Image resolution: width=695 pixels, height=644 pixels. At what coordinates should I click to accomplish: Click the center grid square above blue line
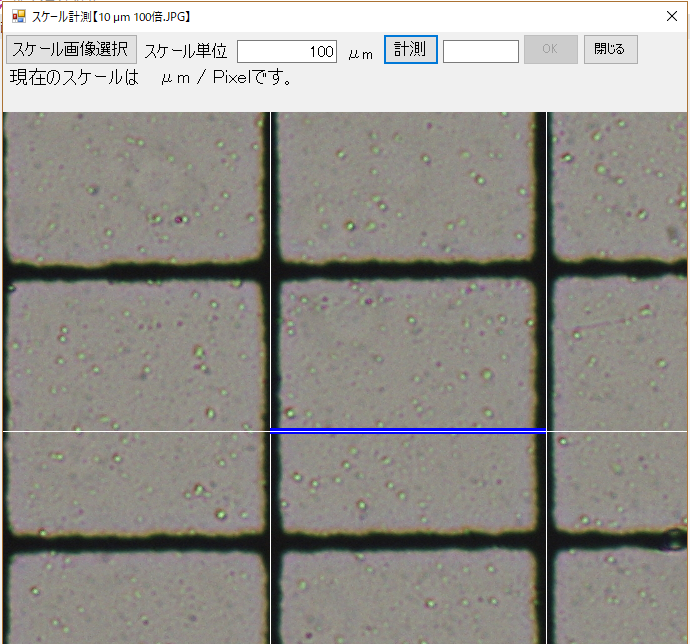[x=408, y=350]
